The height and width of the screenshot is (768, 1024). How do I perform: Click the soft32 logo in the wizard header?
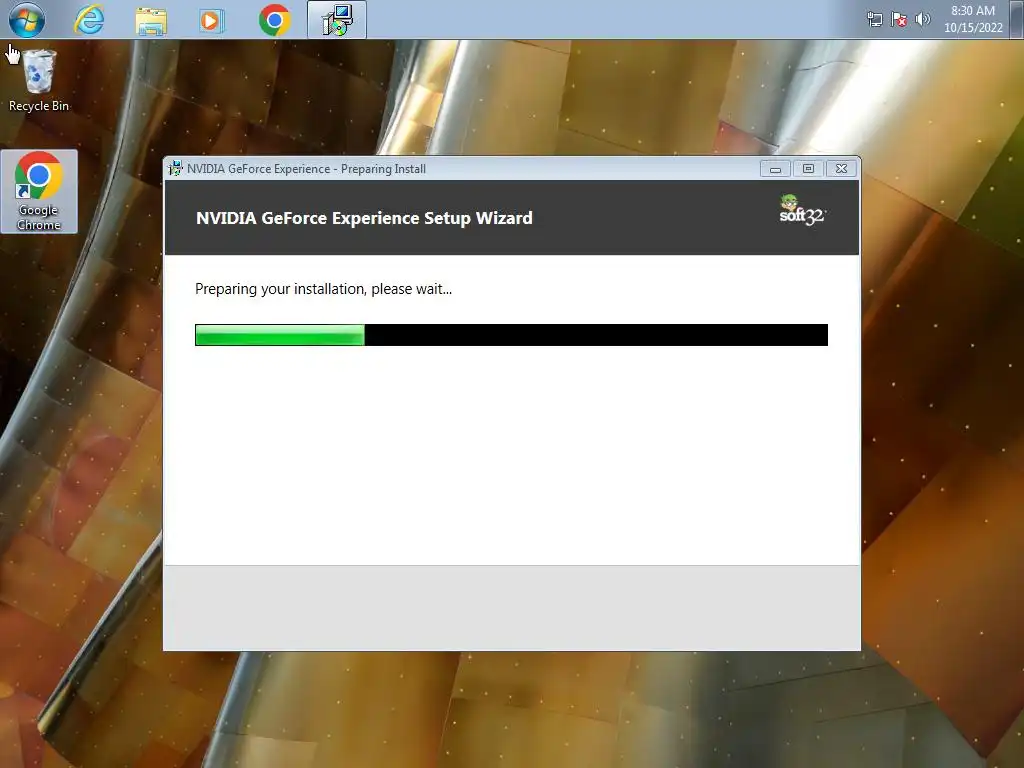coord(802,210)
